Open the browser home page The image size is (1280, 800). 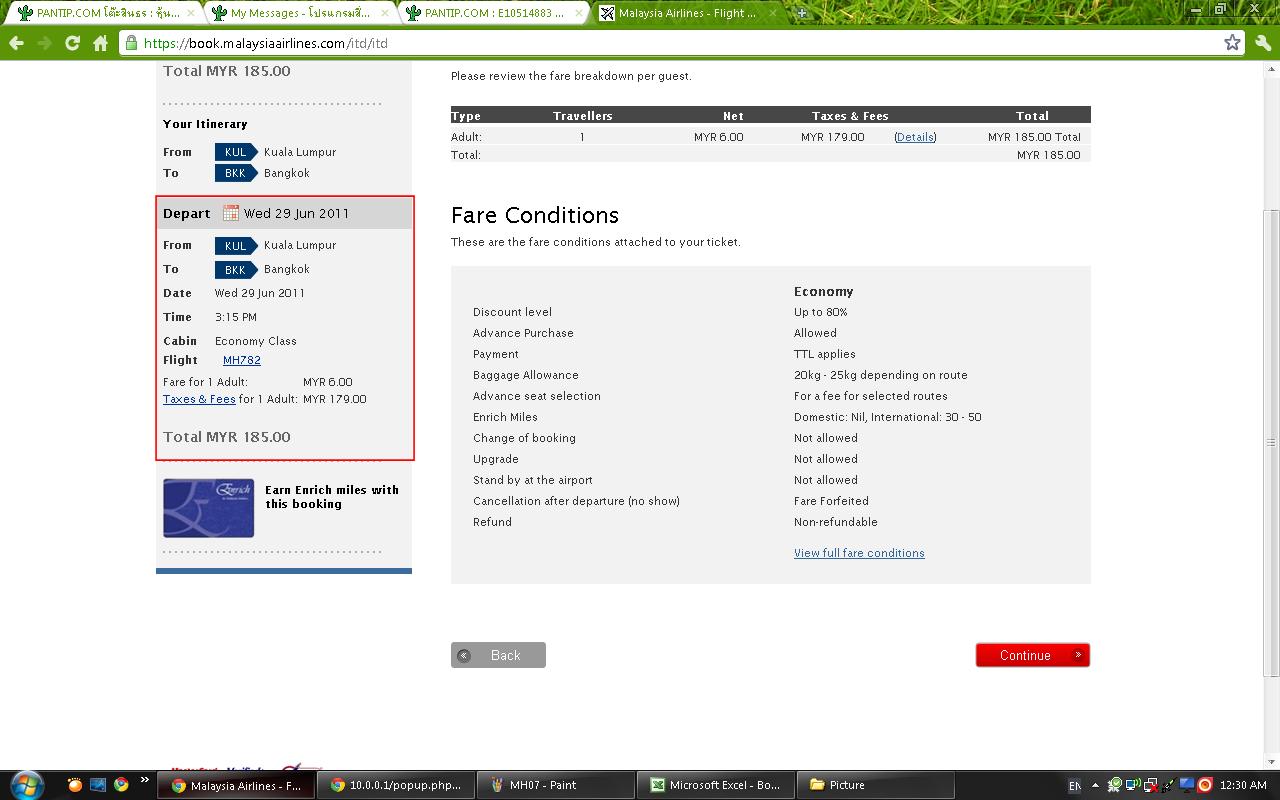pyautogui.click(x=100, y=43)
